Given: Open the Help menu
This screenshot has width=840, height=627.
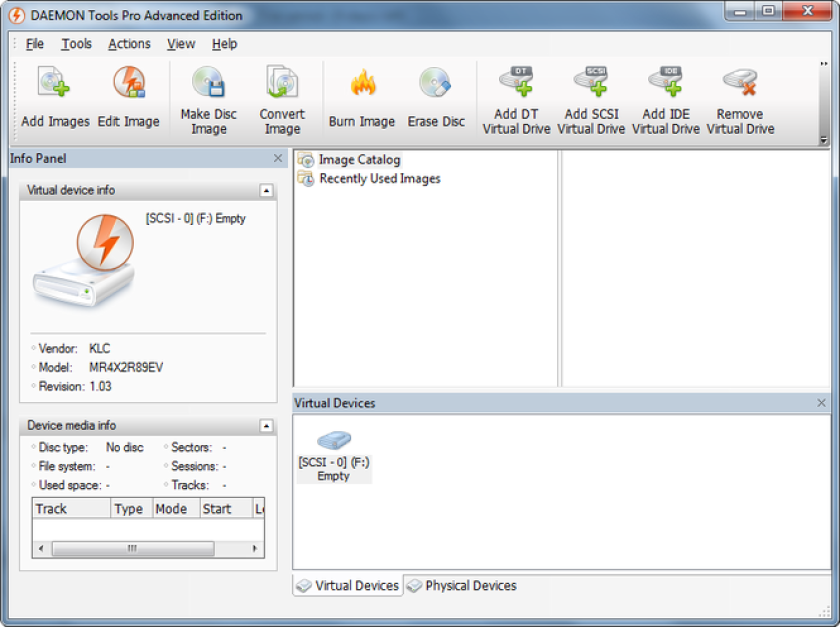Looking at the screenshot, I should [224, 44].
